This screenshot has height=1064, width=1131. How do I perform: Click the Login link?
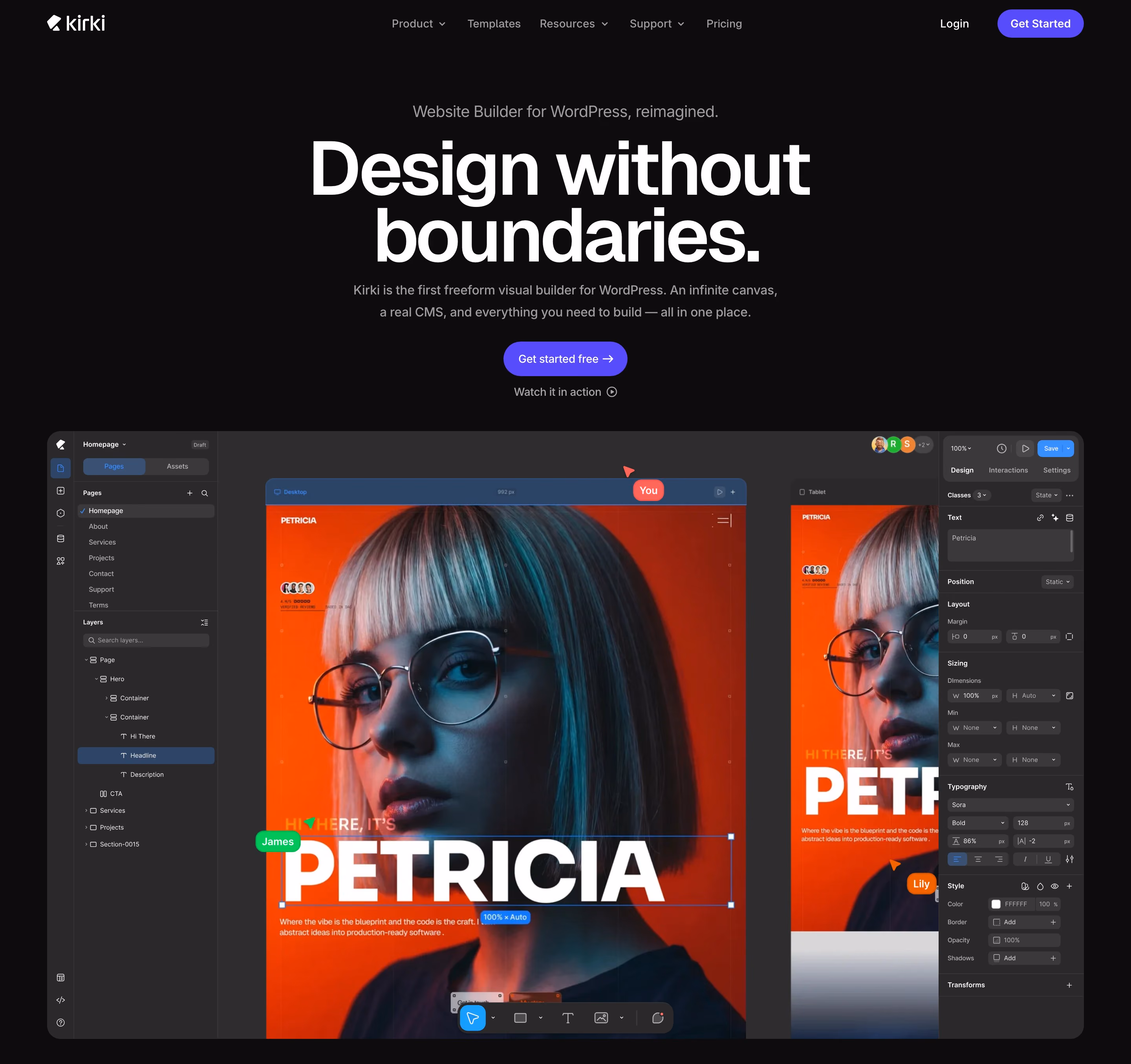pyautogui.click(x=954, y=24)
